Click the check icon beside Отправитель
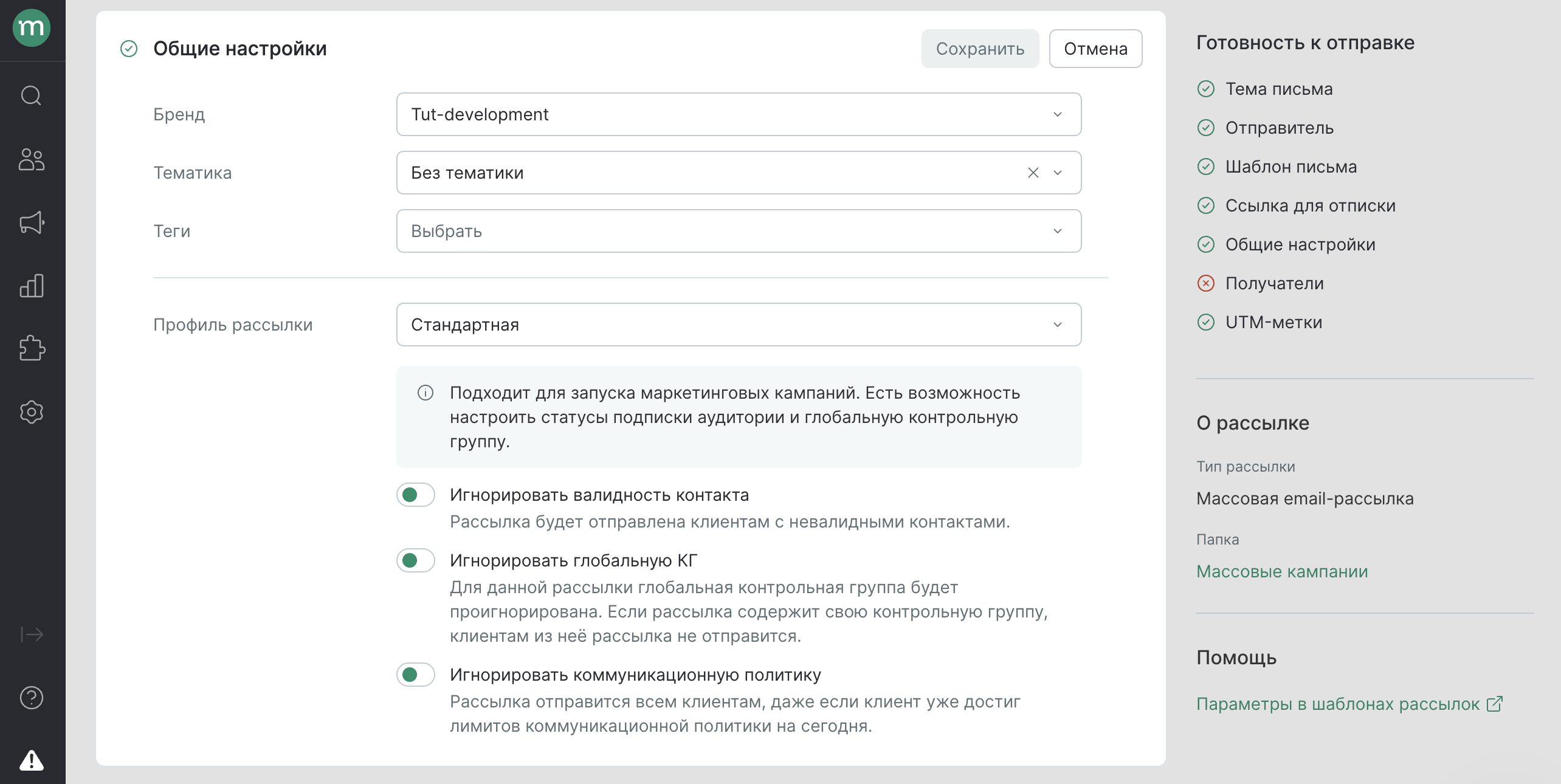Screen dimensions: 1561x784 pyautogui.click(x=1206, y=128)
